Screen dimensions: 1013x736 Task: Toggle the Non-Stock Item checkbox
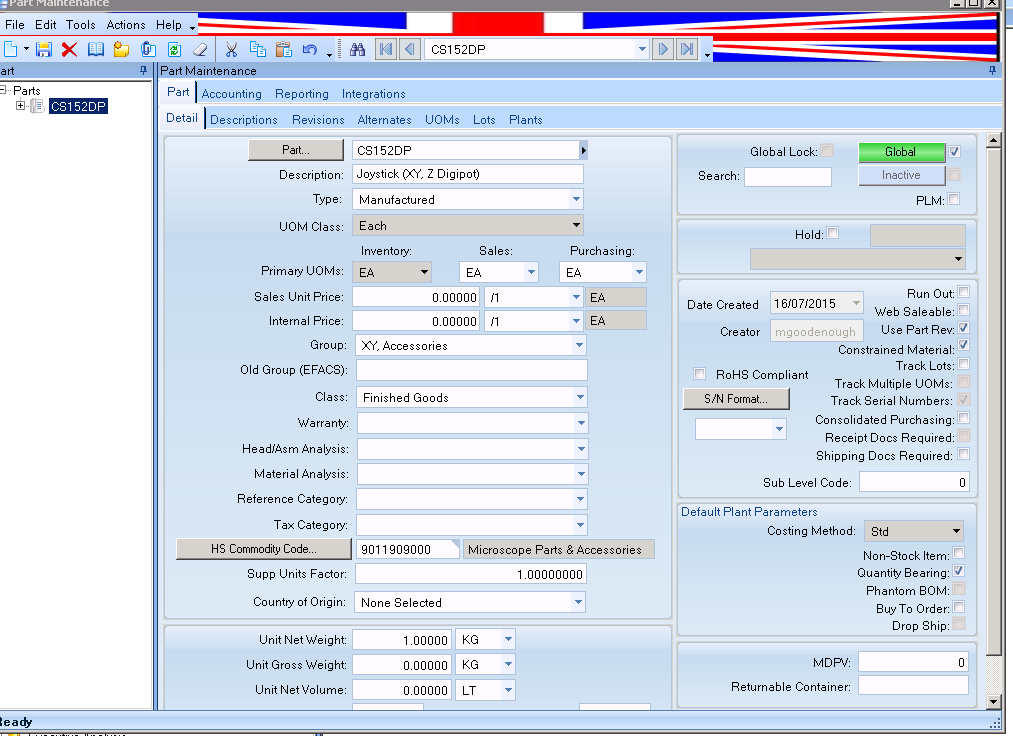click(959, 554)
